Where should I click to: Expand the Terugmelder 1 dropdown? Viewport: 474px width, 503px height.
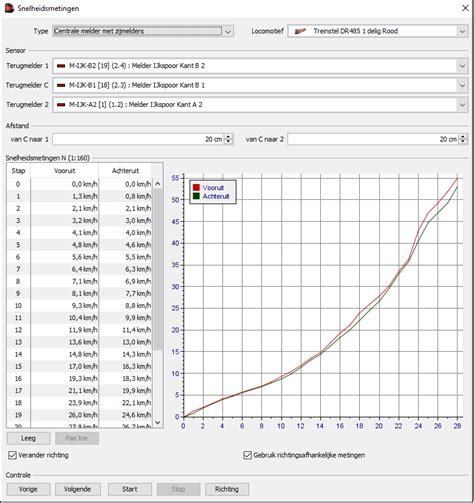[x=462, y=66]
